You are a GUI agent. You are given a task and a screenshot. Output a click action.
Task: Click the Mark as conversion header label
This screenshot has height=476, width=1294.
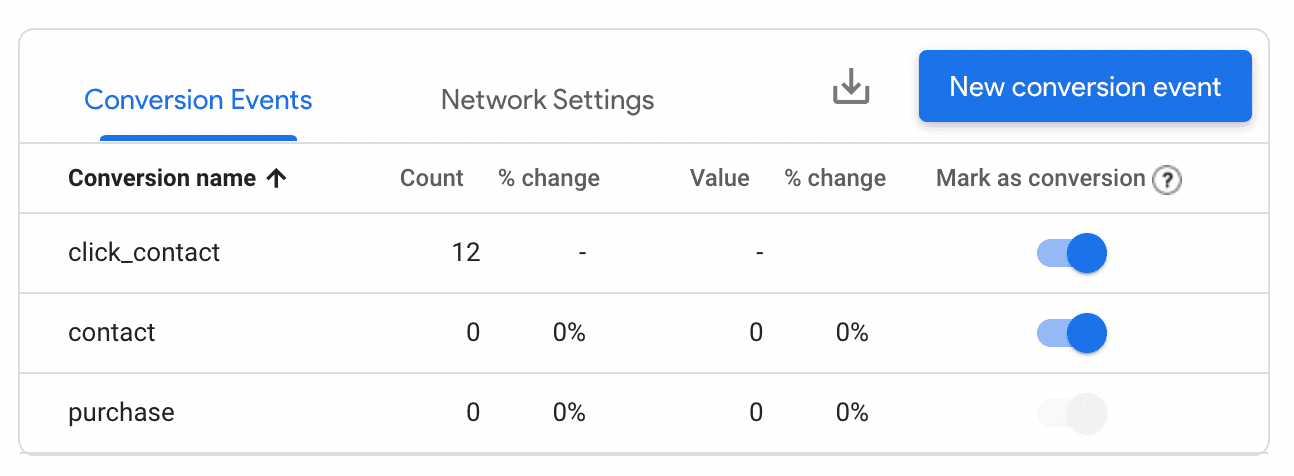click(x=1040, y=179)
